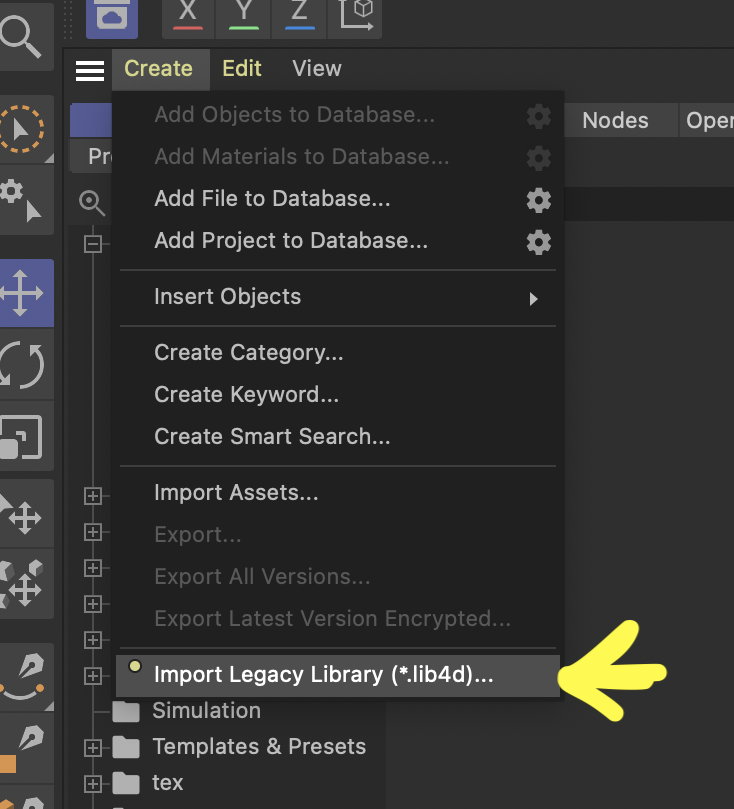Select the Move tool
The image size is (734, 809).
coord(22,295)
